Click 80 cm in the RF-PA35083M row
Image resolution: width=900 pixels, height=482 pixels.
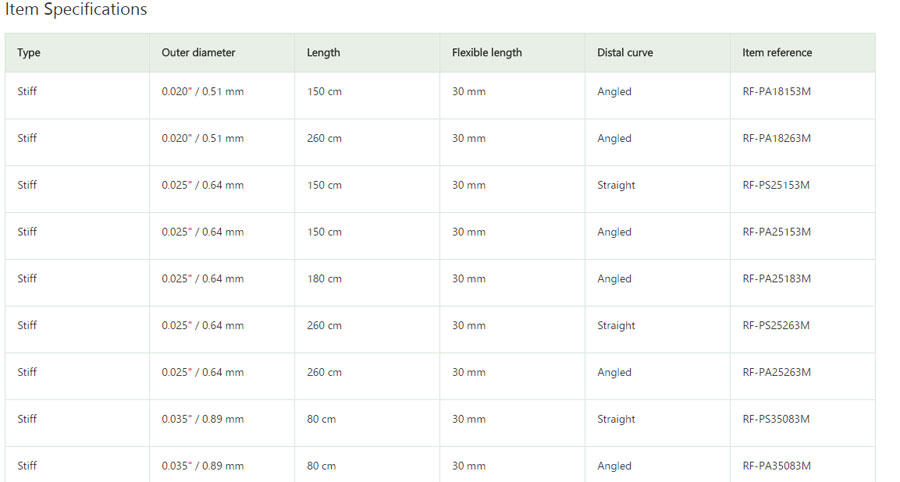321,466
